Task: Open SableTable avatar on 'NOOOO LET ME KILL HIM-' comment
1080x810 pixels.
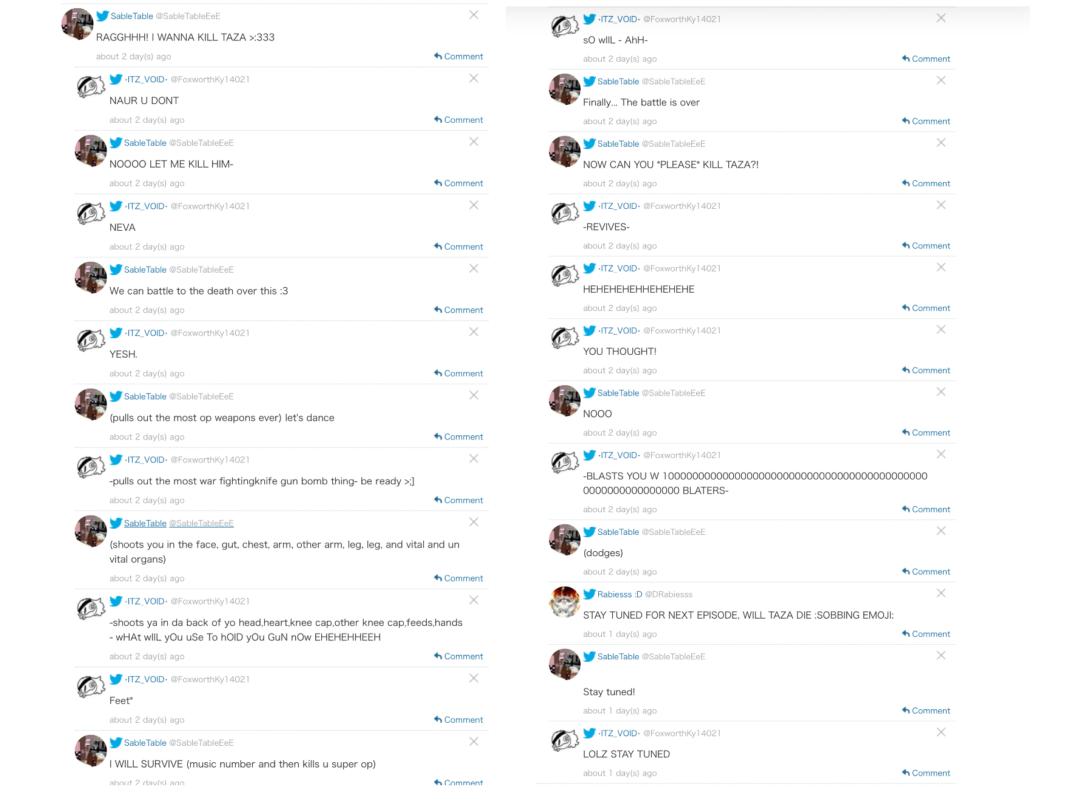Action: pos(91,151)
